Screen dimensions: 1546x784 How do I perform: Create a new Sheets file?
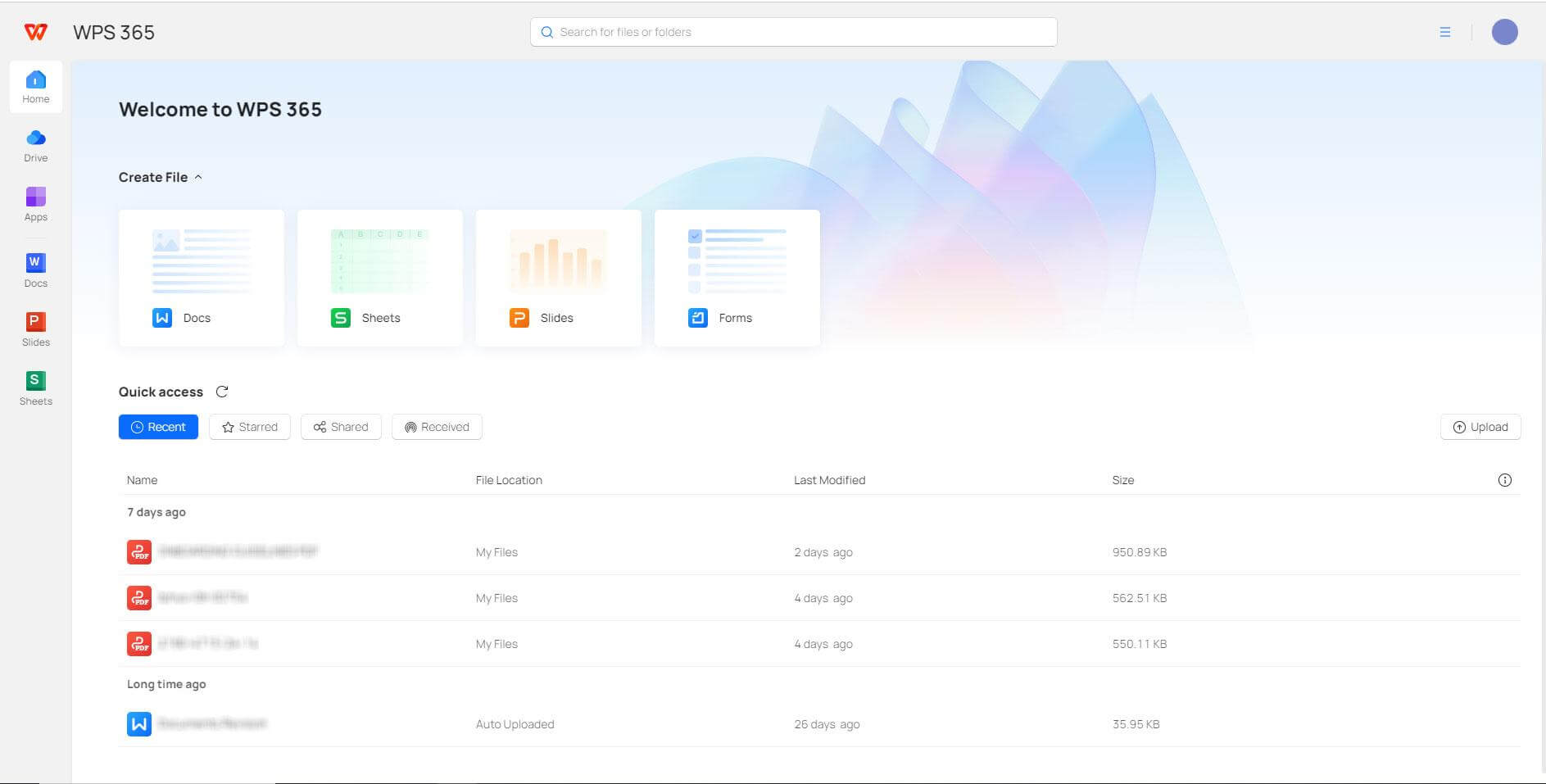coord(380,278)
